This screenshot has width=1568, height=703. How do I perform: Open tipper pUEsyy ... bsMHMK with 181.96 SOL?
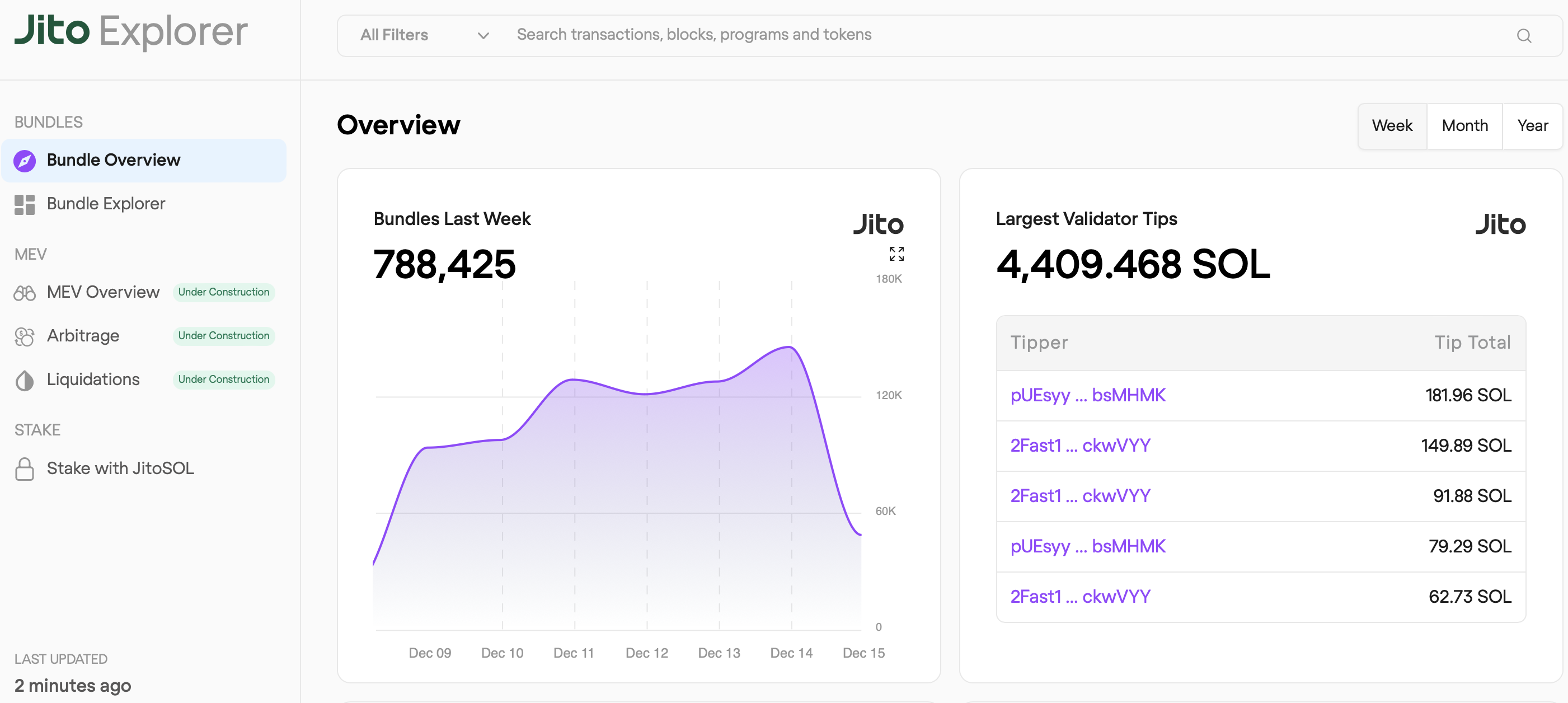[1088, 396]
